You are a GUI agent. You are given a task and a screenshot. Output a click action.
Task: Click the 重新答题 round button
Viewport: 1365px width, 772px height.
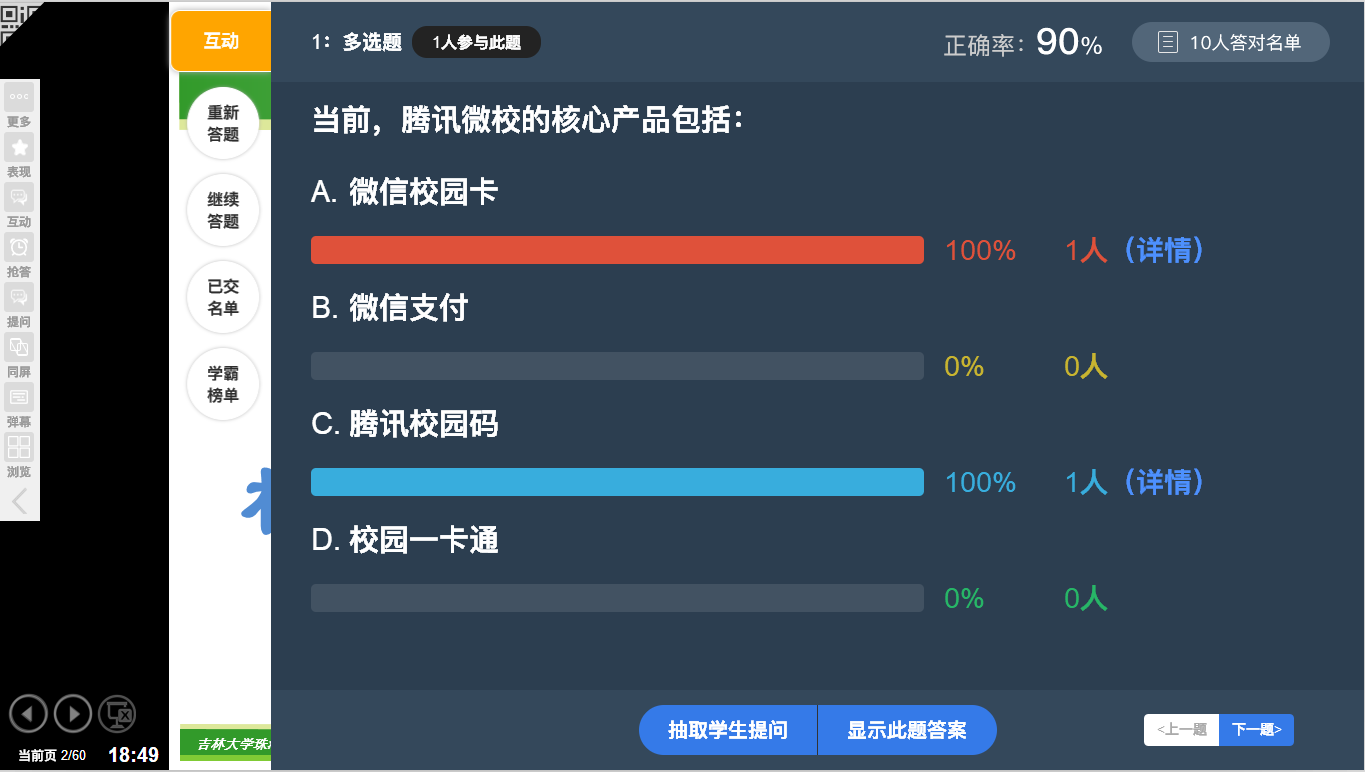tap(223, 124)
